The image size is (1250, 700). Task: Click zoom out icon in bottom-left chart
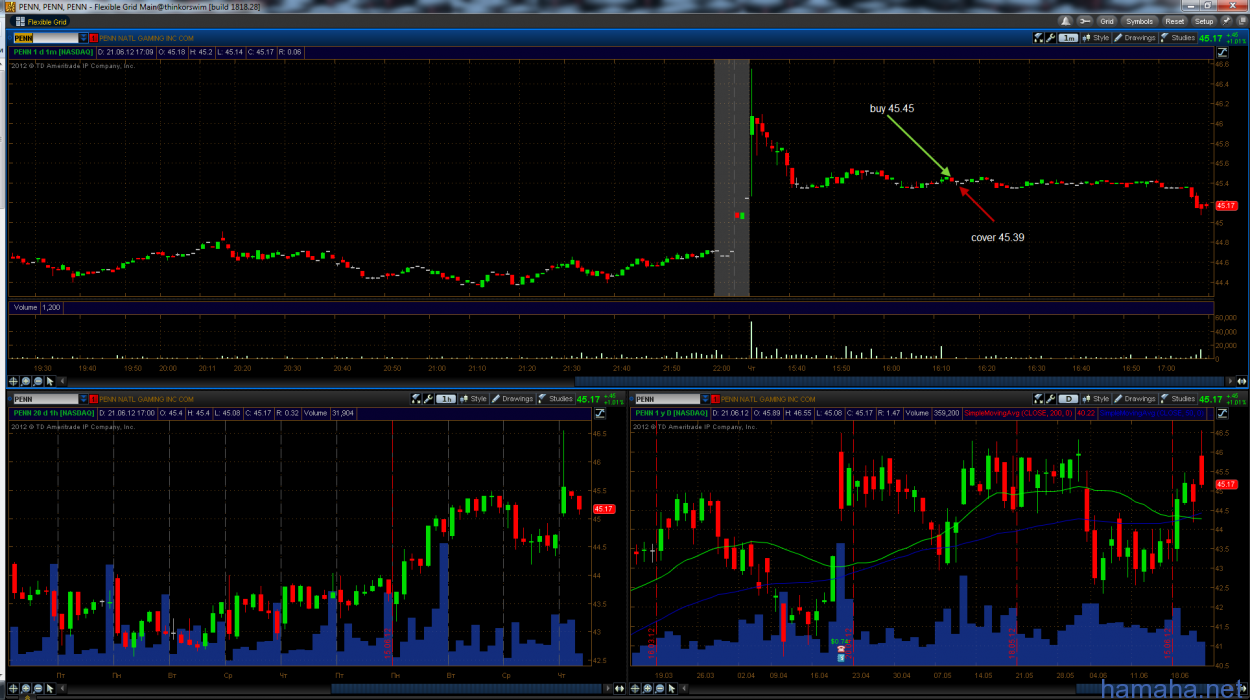(38, 688)
